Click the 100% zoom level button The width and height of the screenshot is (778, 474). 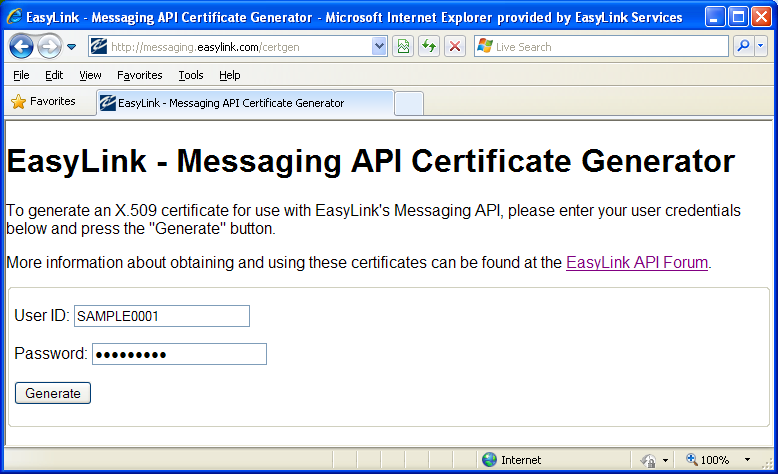click(707, 460)
